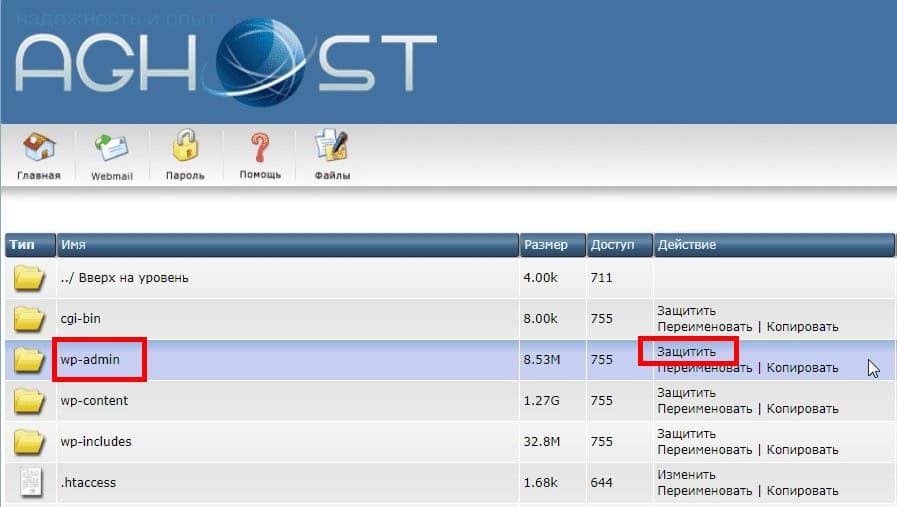Click the Доступ column header
Screen dimensions: 897x507
[x=613, y=245]
